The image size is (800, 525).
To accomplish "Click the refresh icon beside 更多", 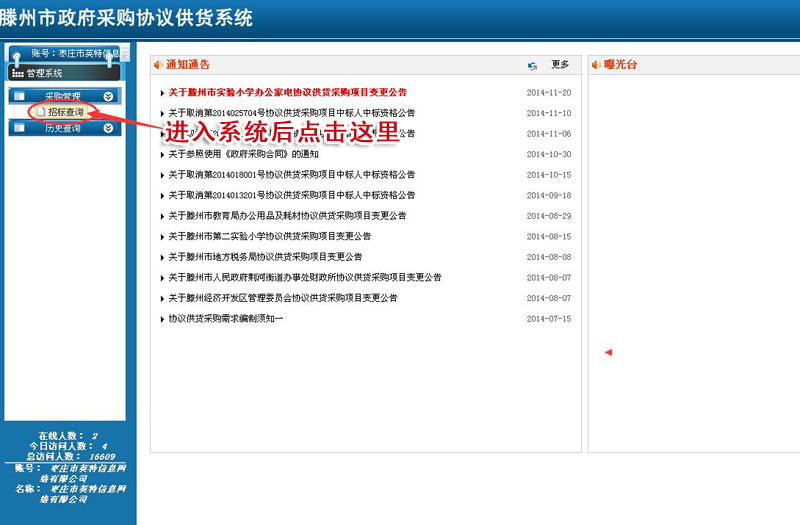I will click(532, 65).
